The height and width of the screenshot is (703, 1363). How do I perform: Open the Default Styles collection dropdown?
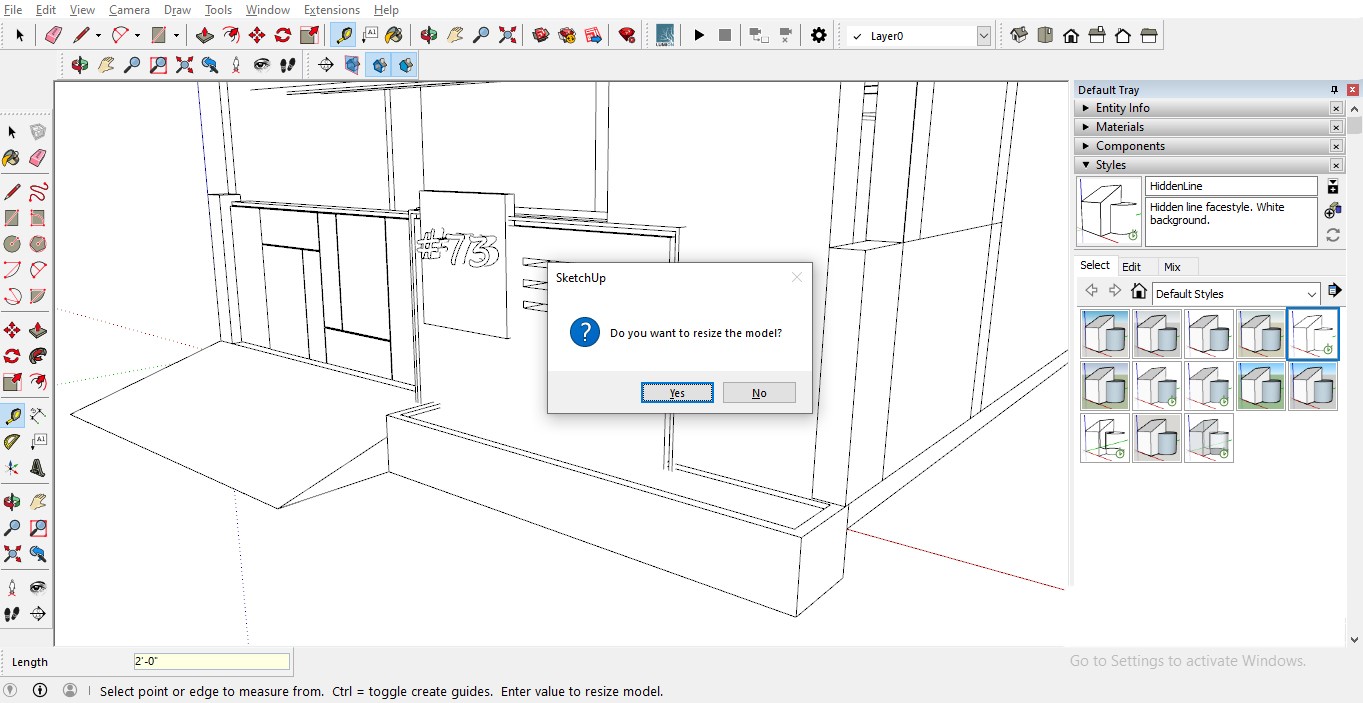1312,294
